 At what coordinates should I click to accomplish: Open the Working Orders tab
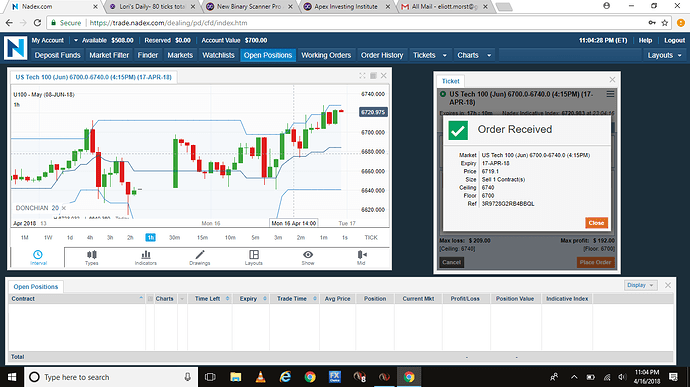coord(326,55)
